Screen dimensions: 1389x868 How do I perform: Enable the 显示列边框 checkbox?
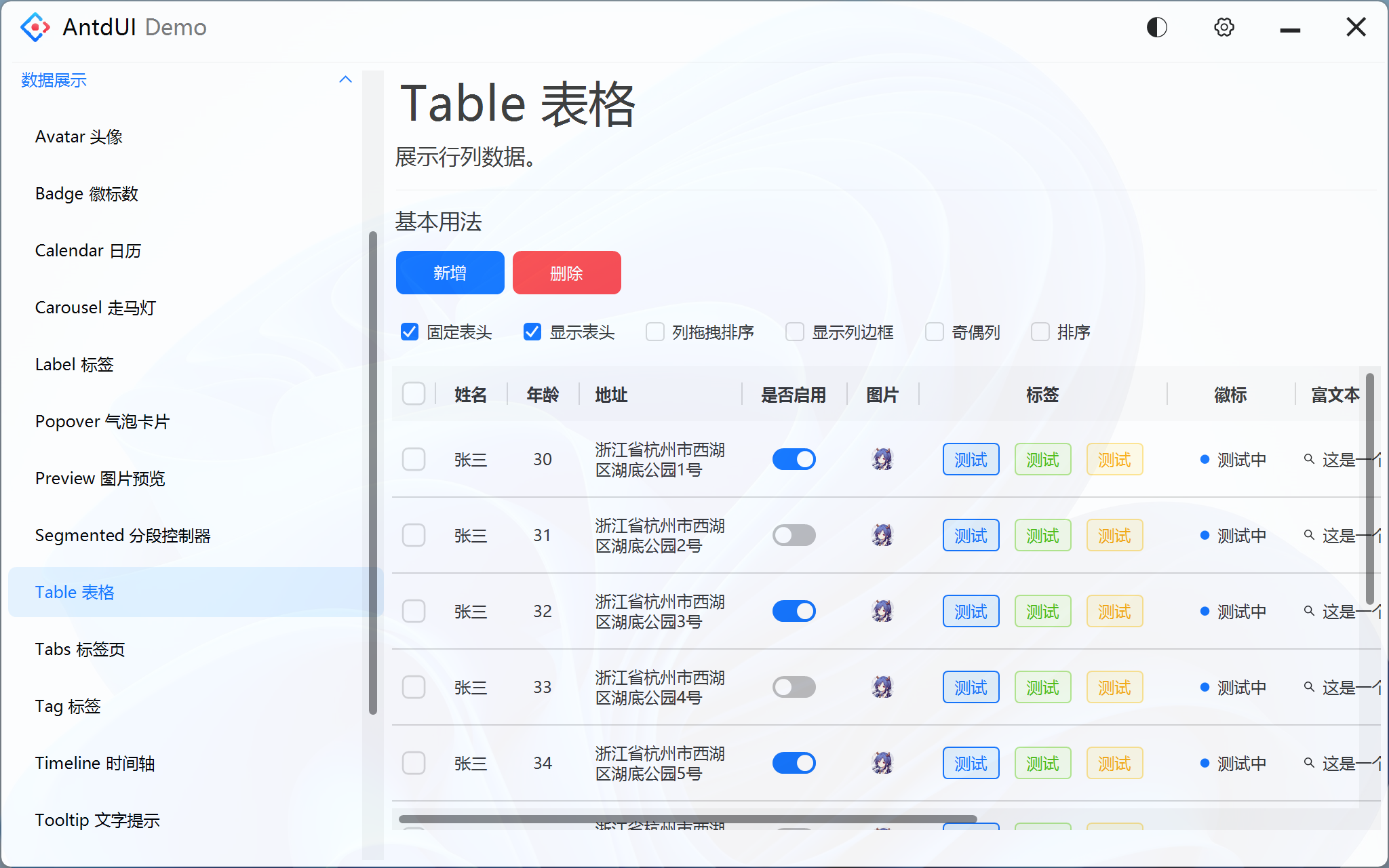point(794,332)
